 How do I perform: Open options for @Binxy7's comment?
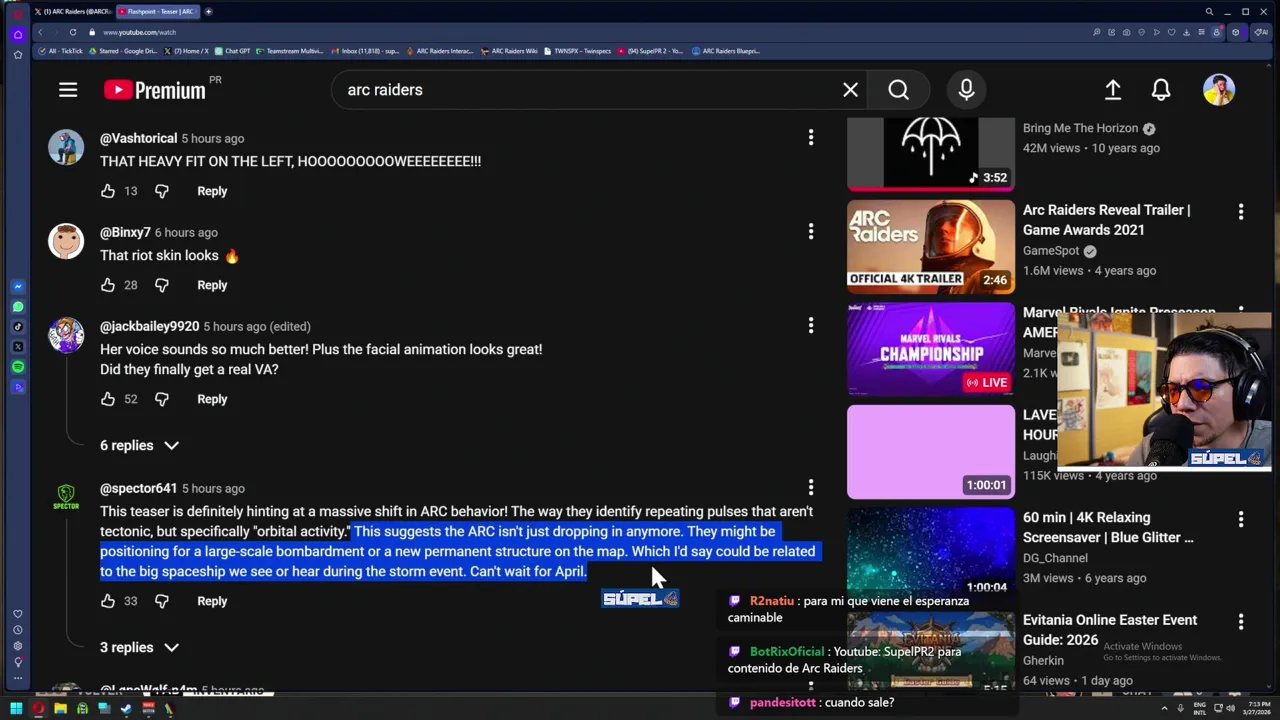pyautogui.click(x=811, y=231)
